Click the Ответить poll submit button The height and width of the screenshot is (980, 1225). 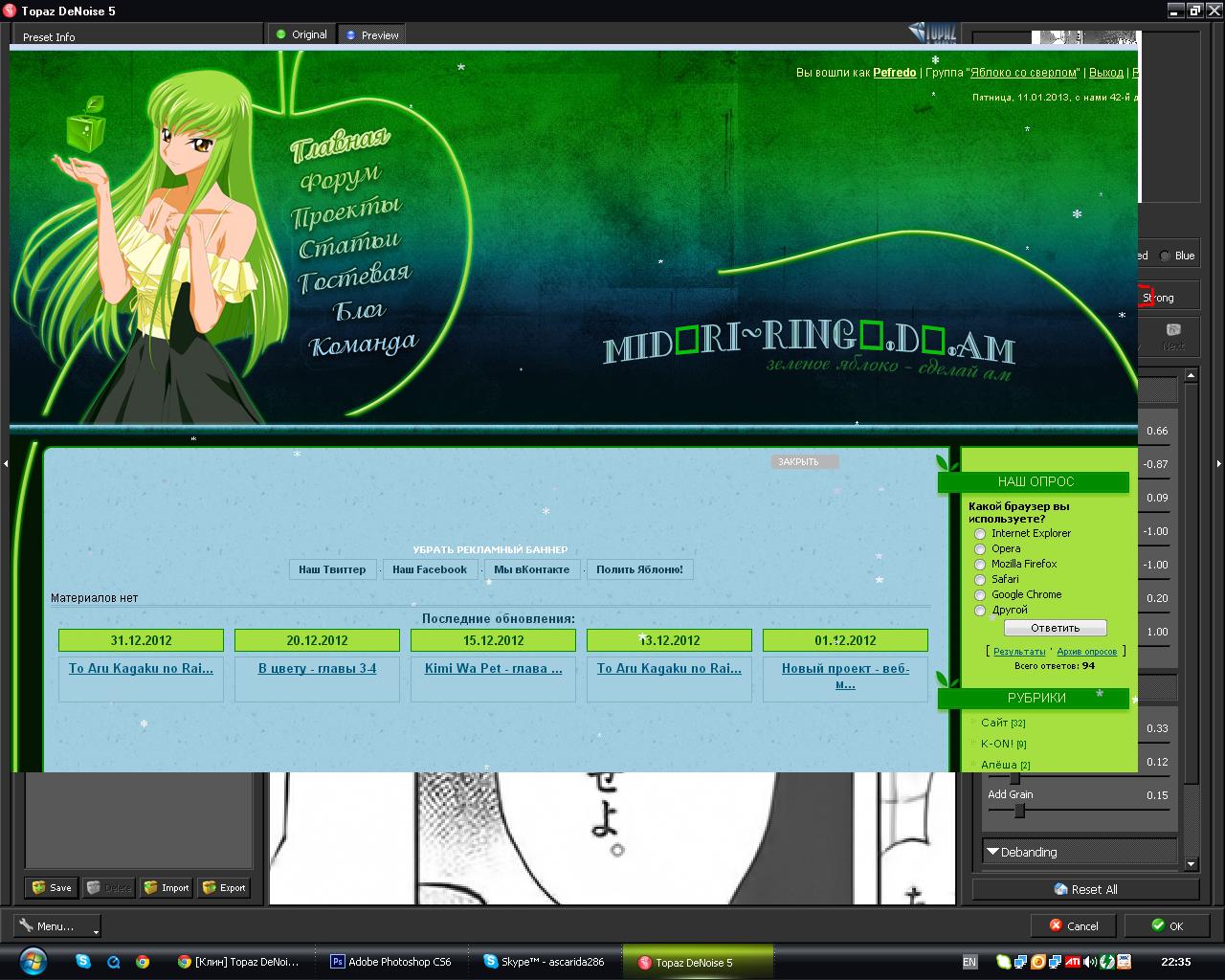click(1056, 628)
